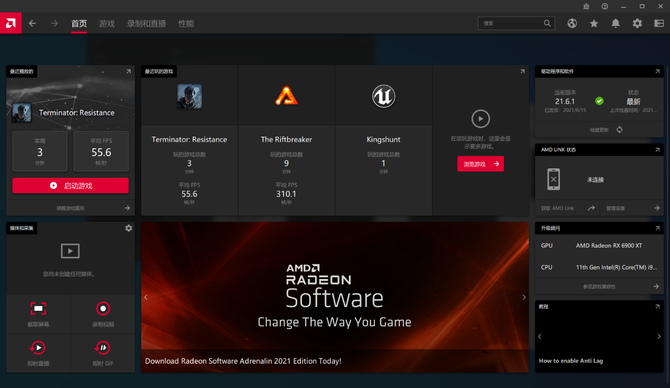
Task: Switch to the 游戏 gaming tab
Action: pyautogui.click(x=107, y=24)
